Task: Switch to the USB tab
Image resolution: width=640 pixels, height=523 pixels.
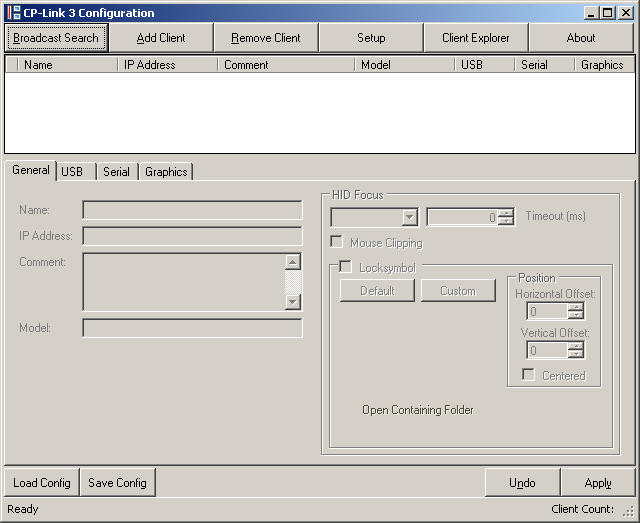Action: pyautogui.click(x=76, y=171)
